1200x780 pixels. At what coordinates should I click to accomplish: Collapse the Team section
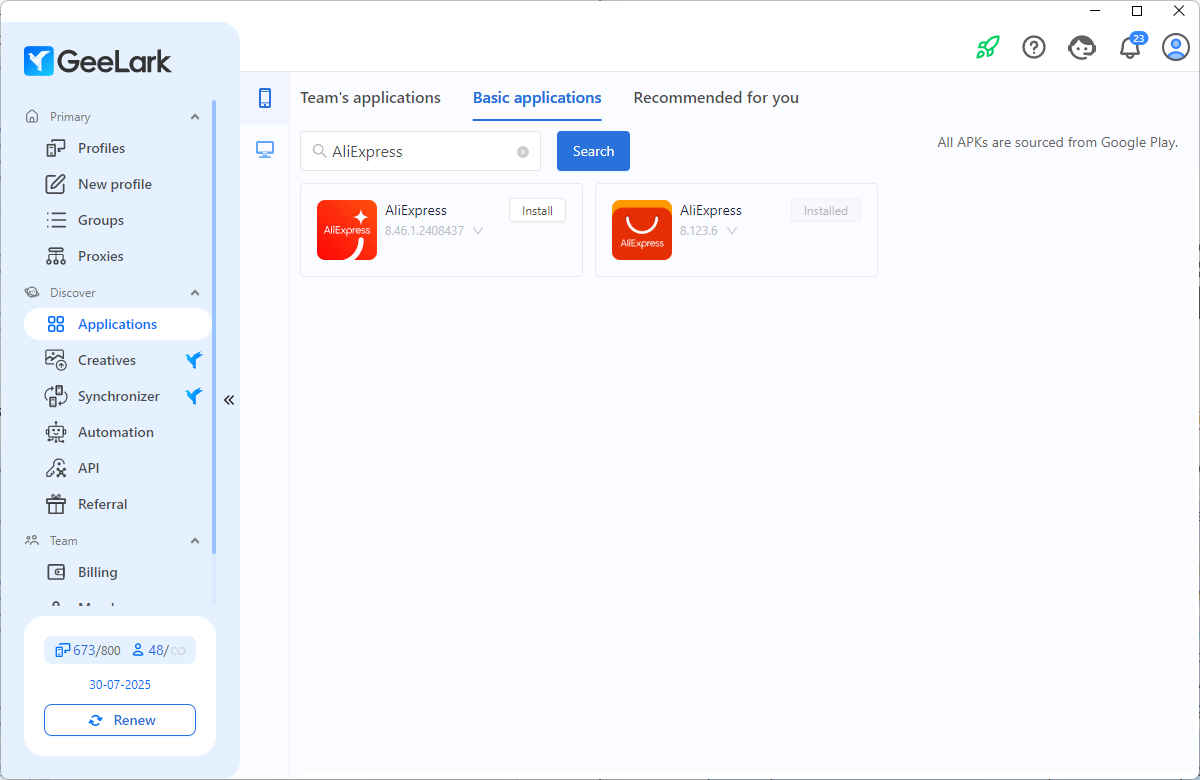pos(195,541)
